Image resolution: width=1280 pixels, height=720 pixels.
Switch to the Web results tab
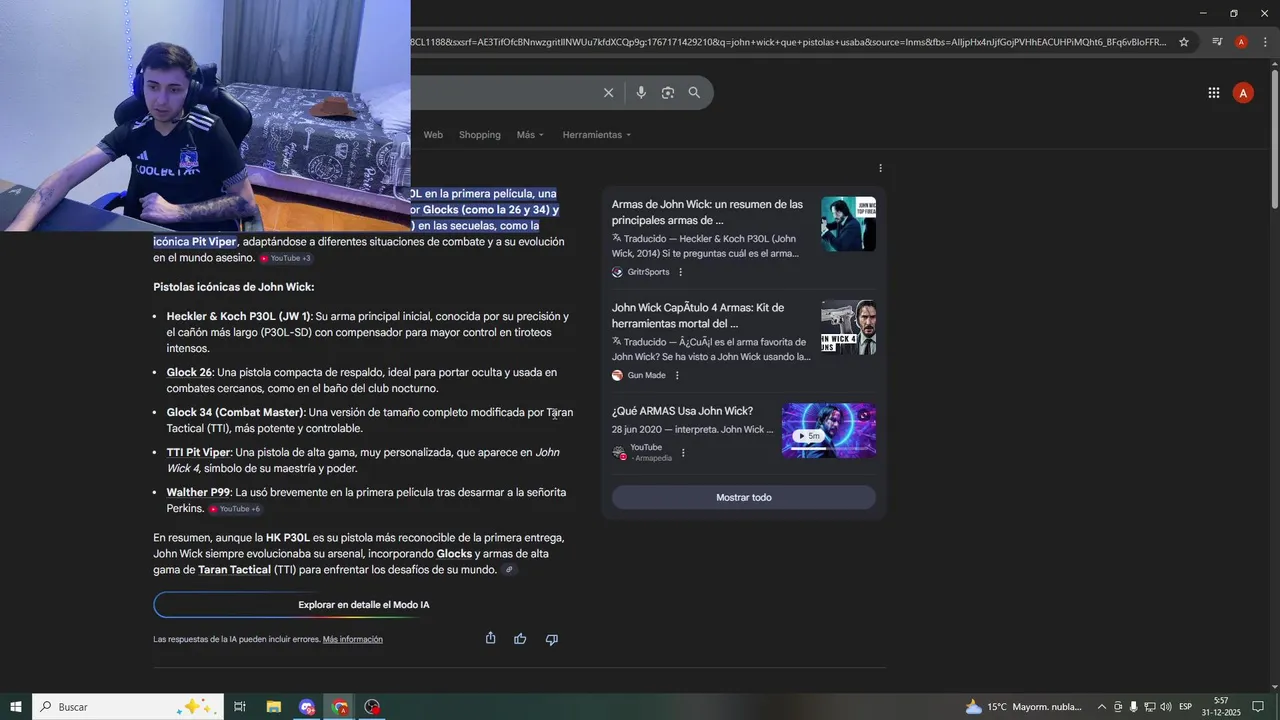click(433, 135)
